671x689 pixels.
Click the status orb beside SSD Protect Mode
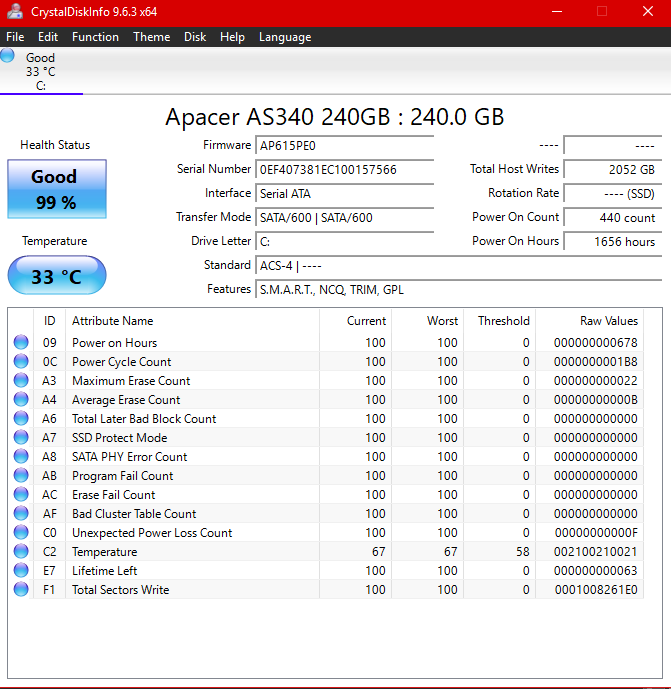(x=21, y=438)
